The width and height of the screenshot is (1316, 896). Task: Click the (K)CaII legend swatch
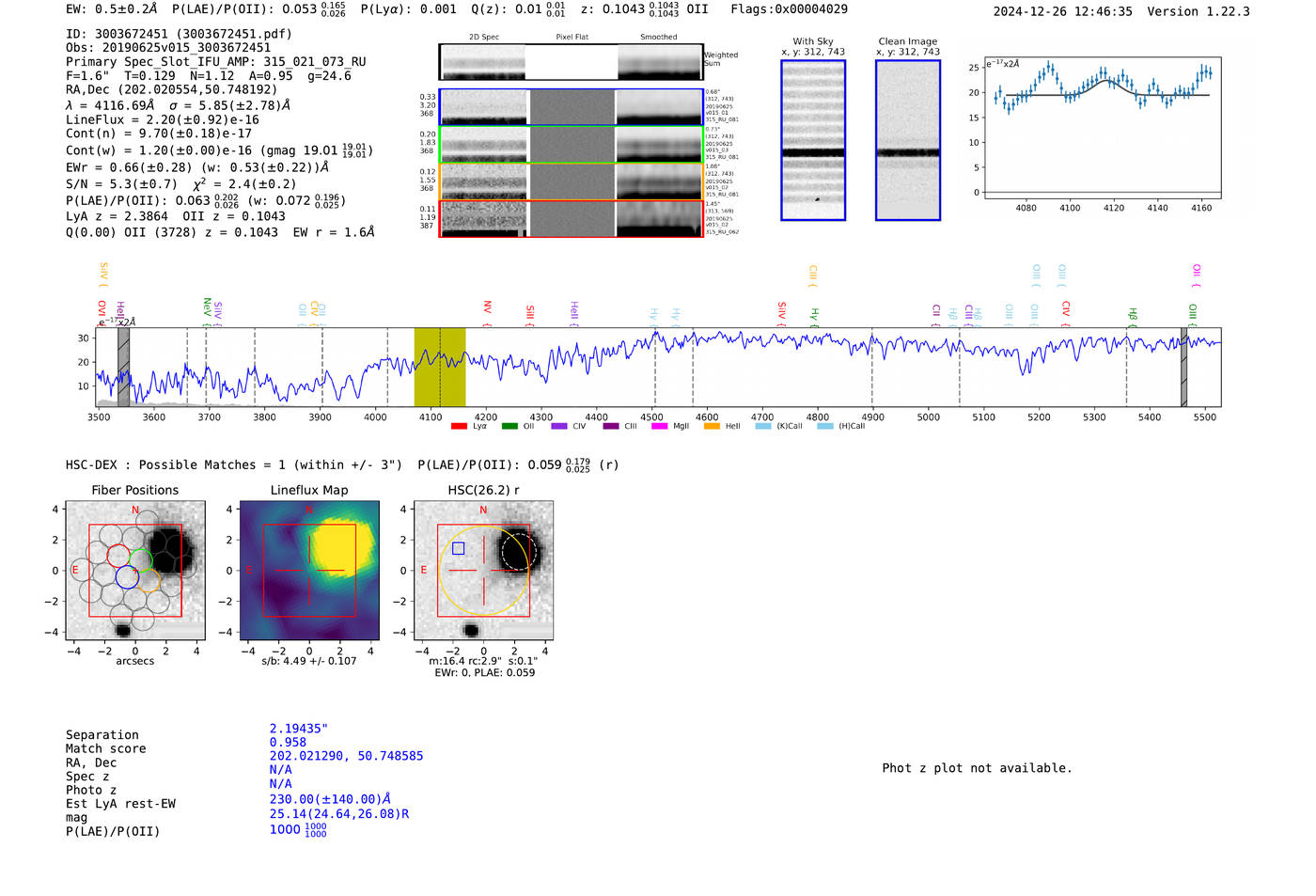click(x=762, y=426)
